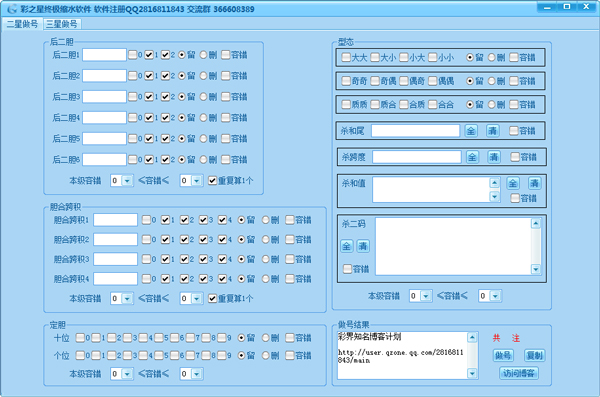Open 本级容错 dropdown in 型态 group
This screenshot has width=600, height=397.
click(x=426, y=296)
